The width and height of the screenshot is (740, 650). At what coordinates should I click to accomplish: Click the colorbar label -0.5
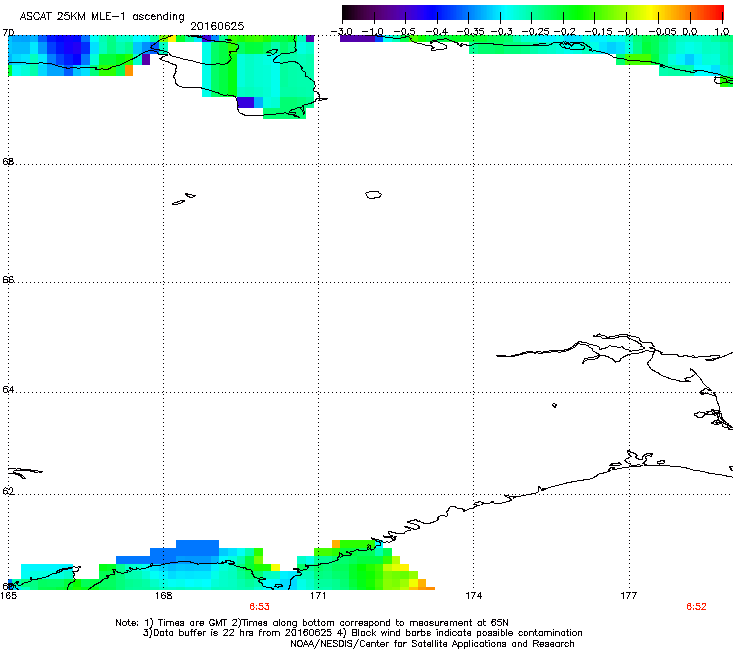[404, 32]
